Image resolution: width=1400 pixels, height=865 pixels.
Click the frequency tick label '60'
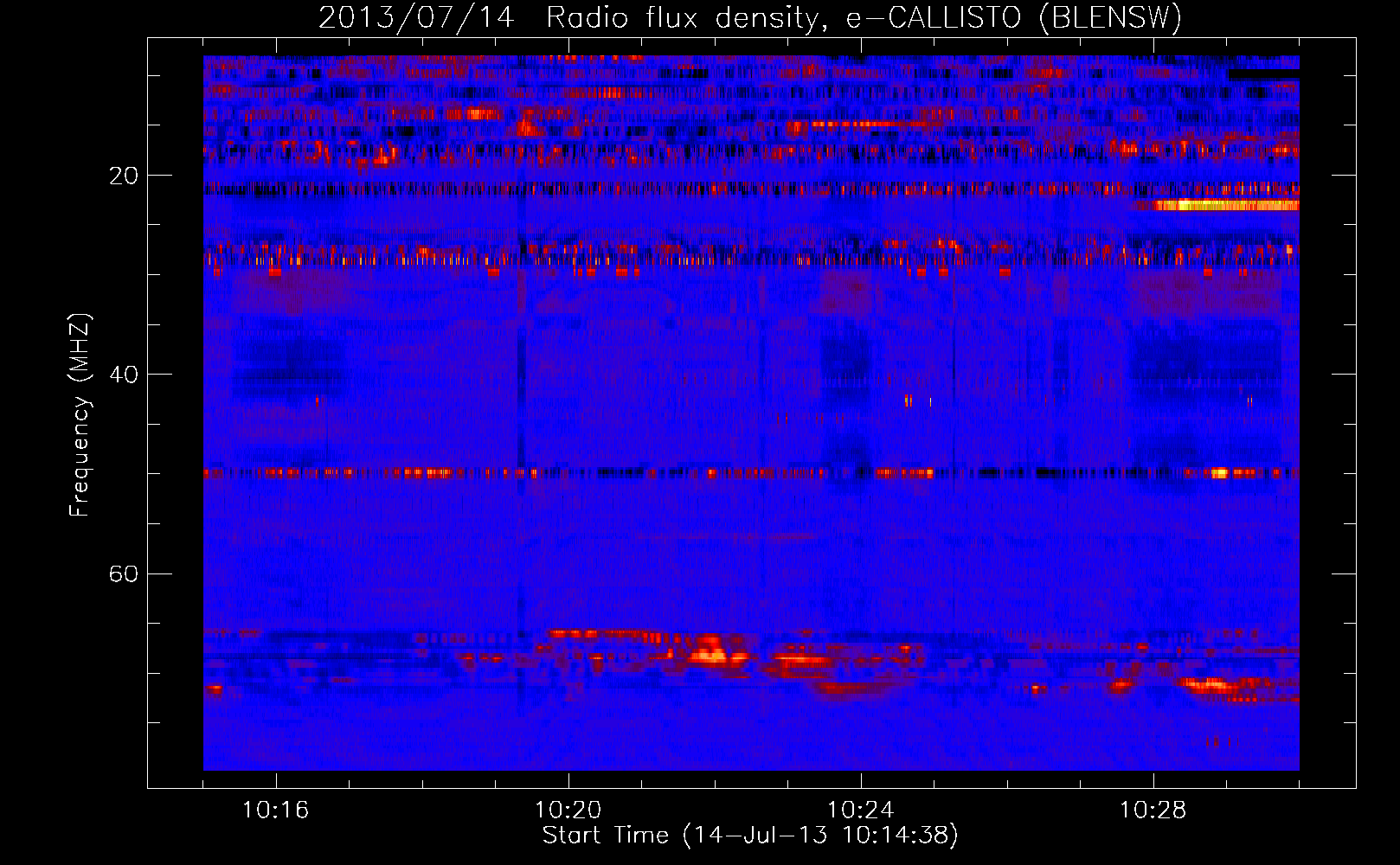(123, 573)
